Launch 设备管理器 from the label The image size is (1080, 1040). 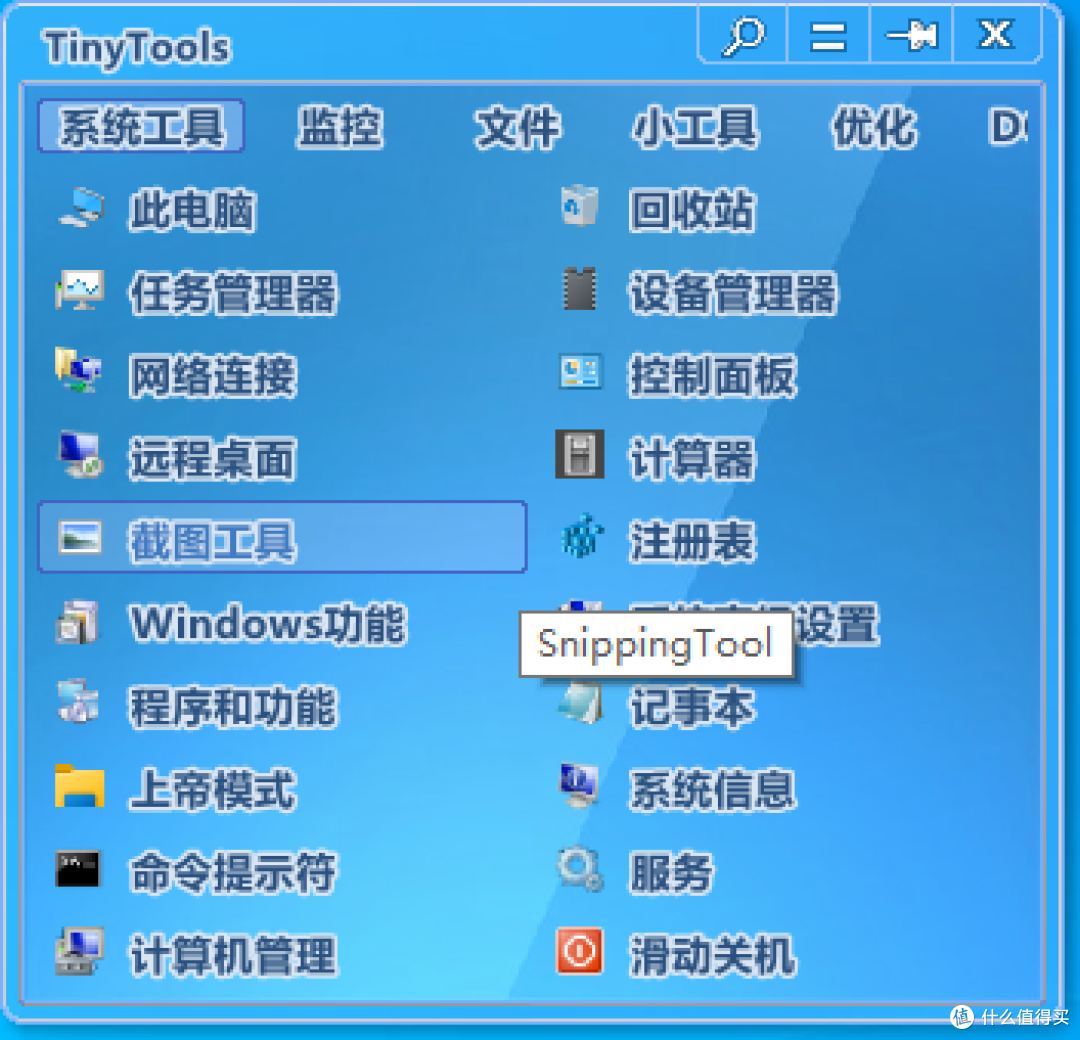click(x=734, y=293)
